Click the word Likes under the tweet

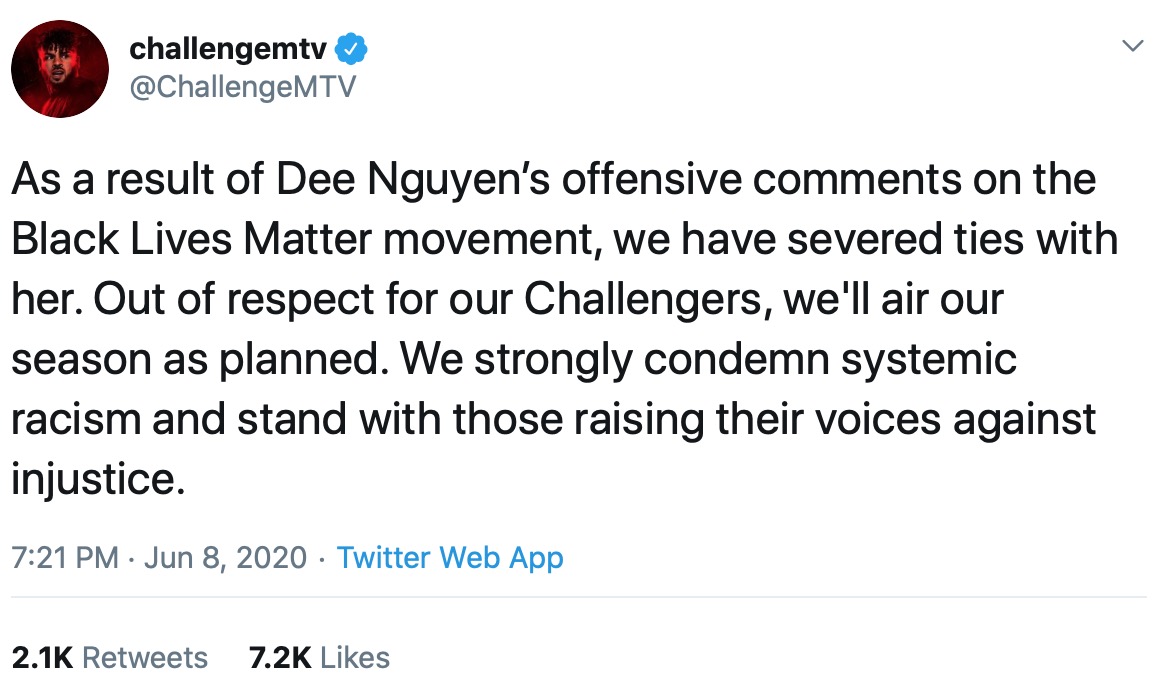click(356, 657)
